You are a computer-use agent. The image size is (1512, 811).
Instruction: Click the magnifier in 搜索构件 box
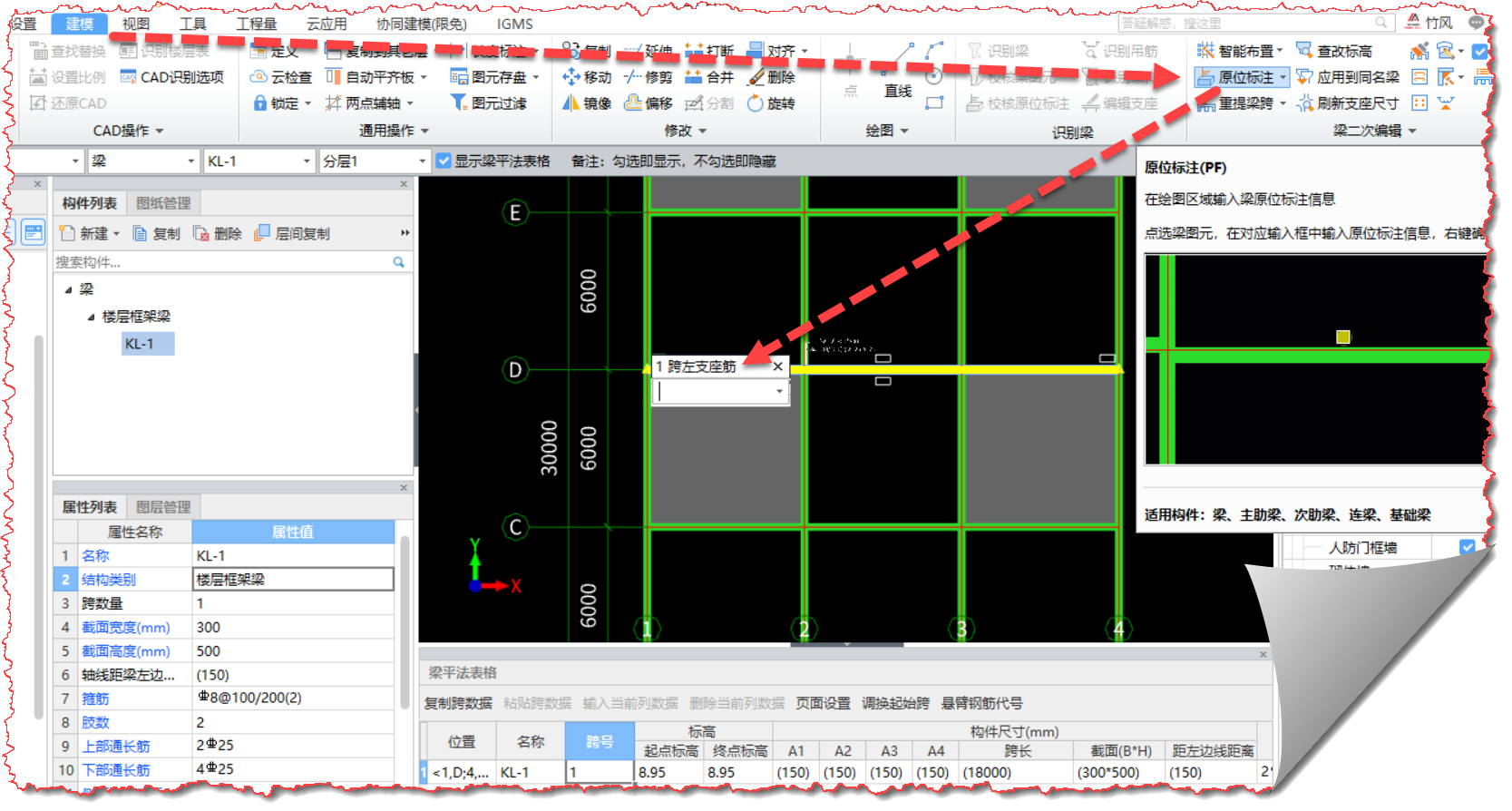[398, 262]
